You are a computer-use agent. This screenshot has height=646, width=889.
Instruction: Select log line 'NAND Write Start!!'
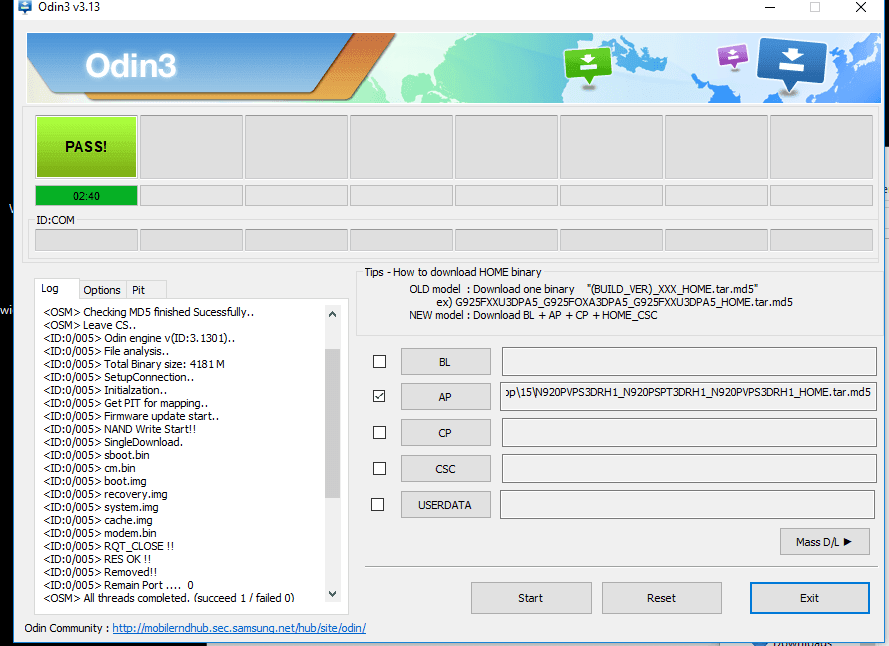(x=120, y=429)
